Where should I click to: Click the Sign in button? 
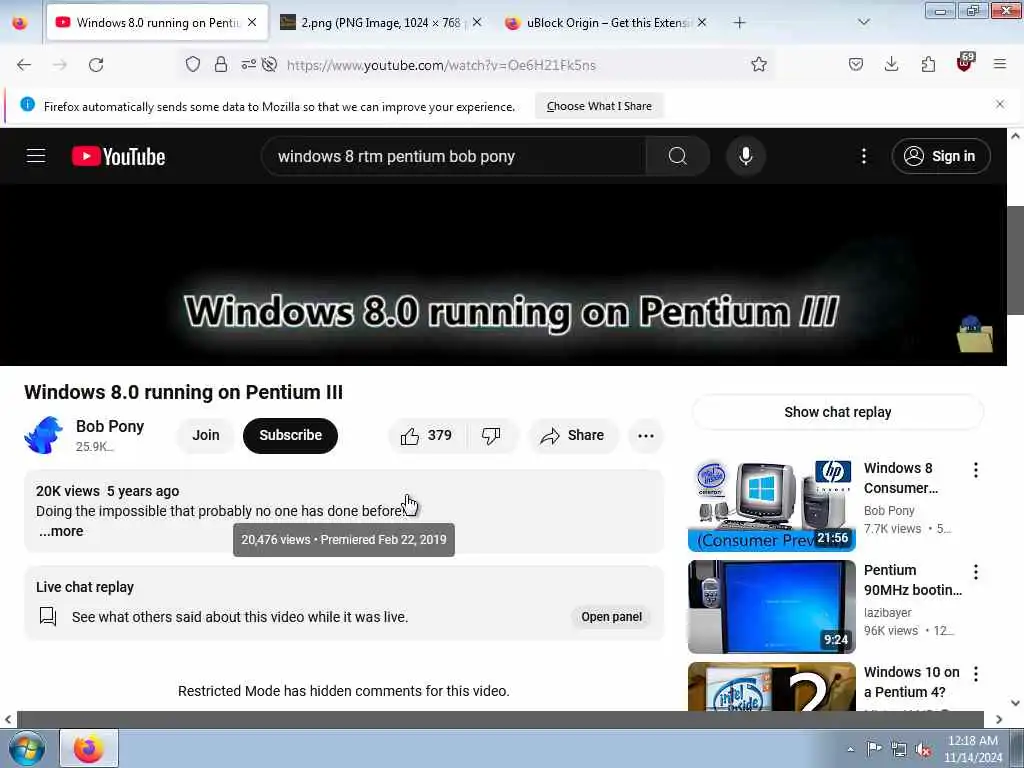(x=940, y=156)
